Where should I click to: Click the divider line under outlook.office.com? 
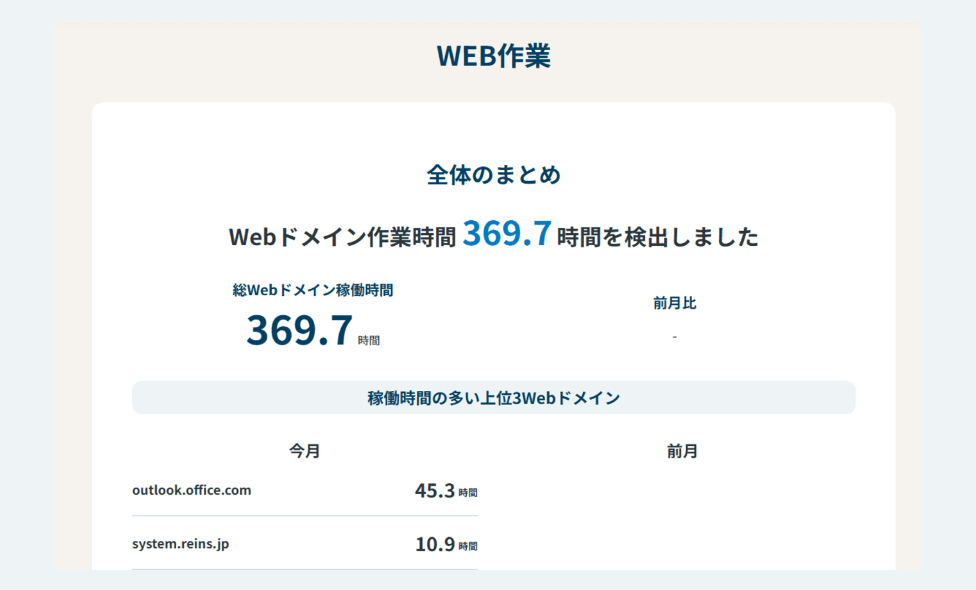[305, 516]
